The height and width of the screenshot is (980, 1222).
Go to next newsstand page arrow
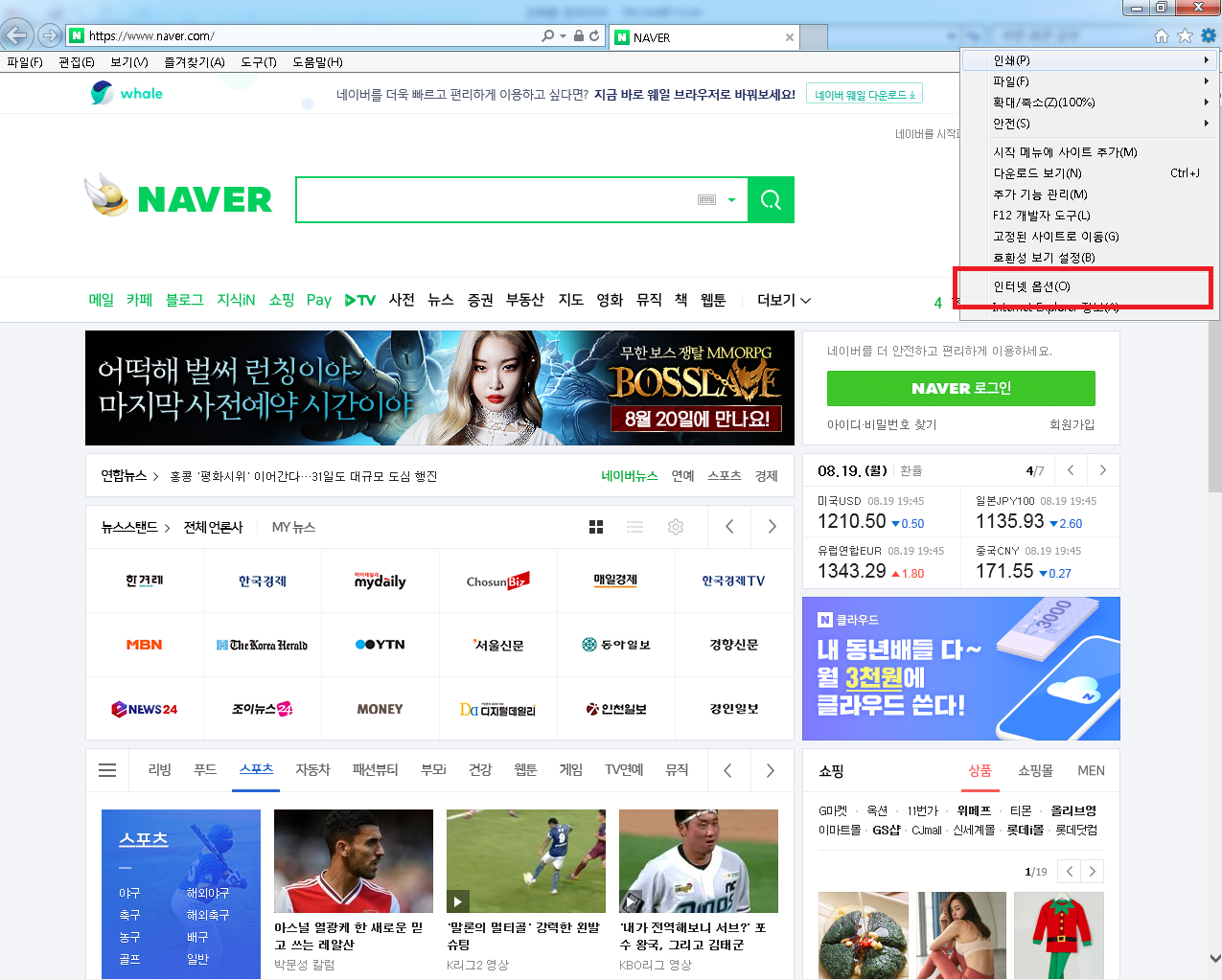pos(772,526)
